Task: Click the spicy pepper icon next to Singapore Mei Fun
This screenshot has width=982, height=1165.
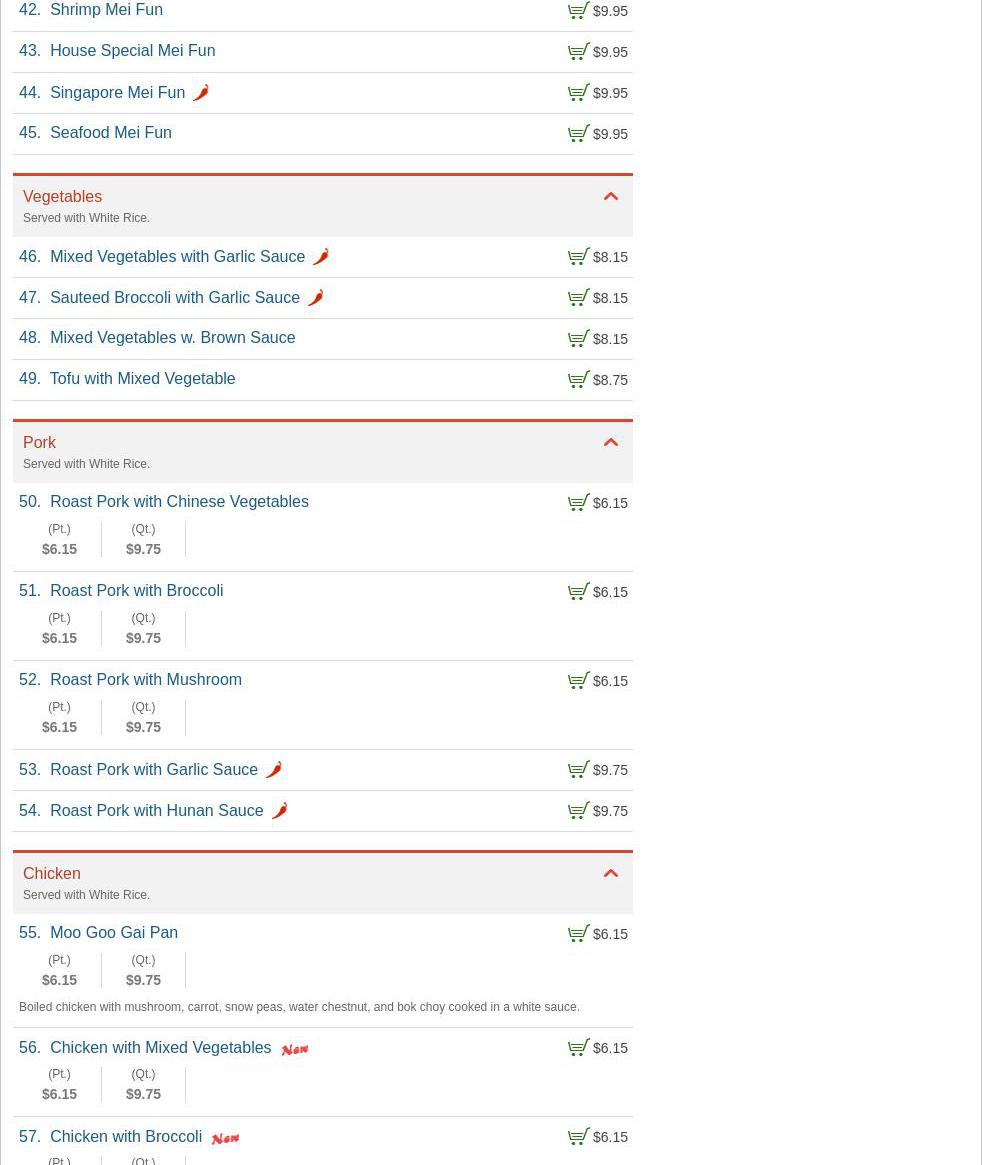Action: pyautogui.click(x=201, y=93)
